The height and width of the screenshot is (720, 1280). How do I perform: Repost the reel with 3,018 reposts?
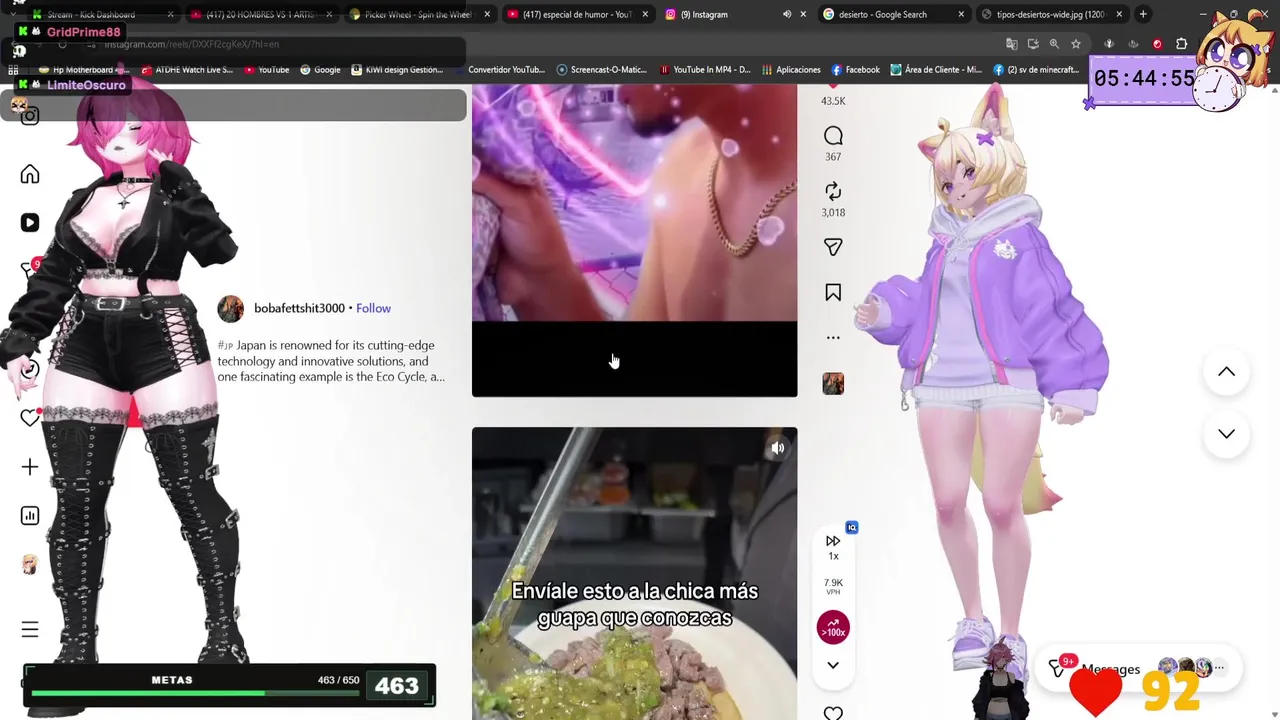click(833, 191)
